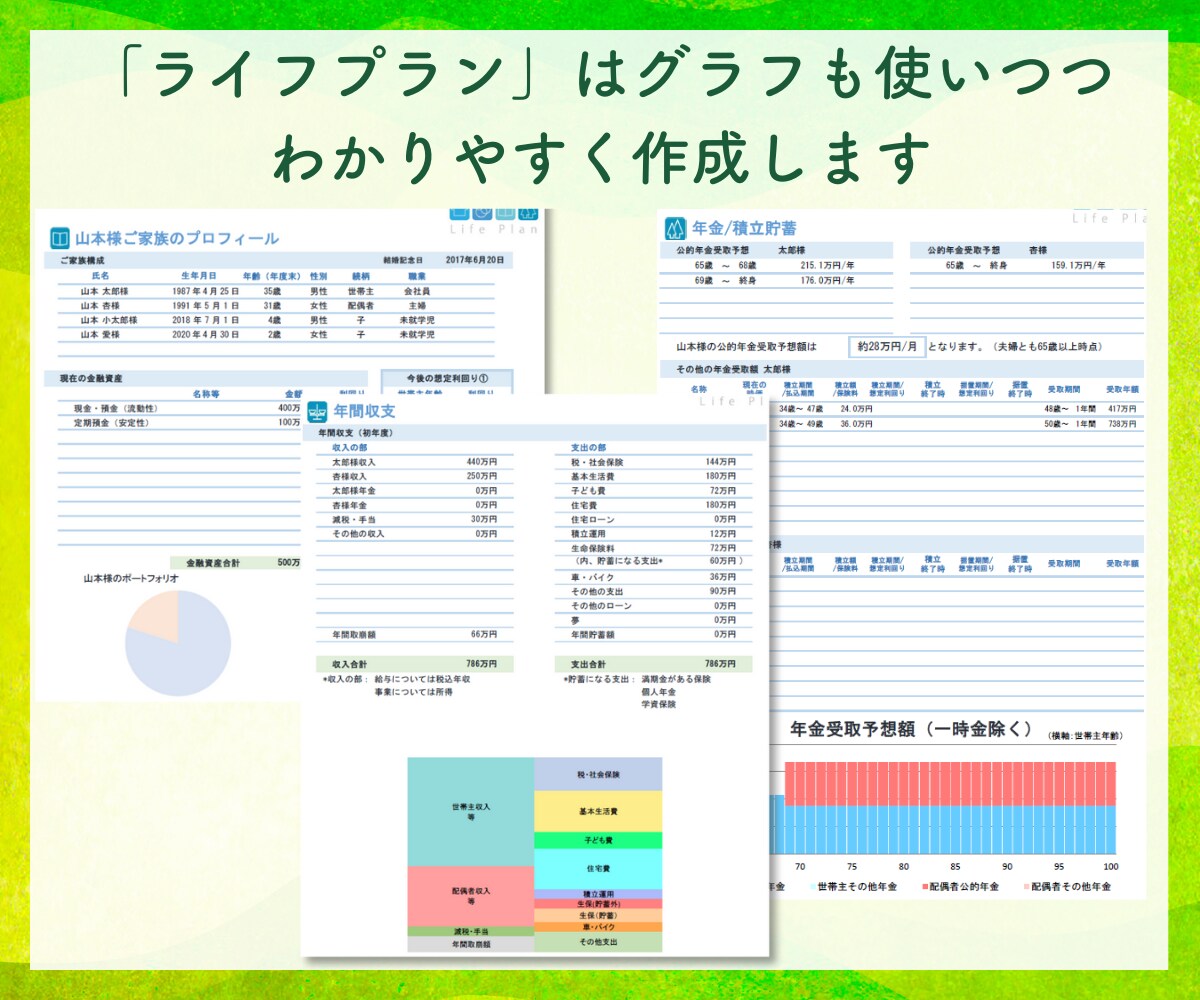Click the 杏様収入 250万円 row

click(x=415, y=476)
